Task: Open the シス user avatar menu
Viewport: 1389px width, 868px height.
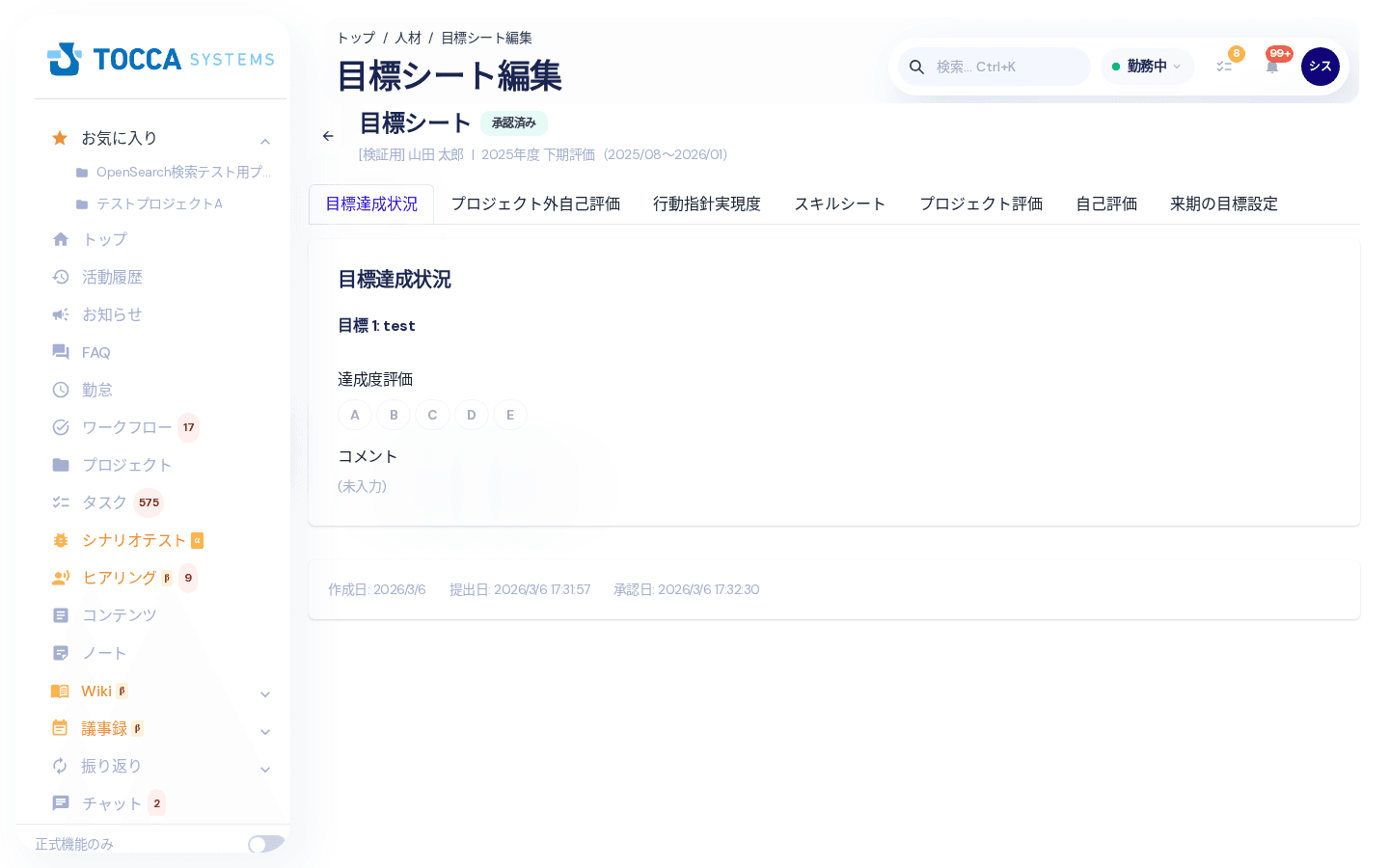Action: point(1321,67)
